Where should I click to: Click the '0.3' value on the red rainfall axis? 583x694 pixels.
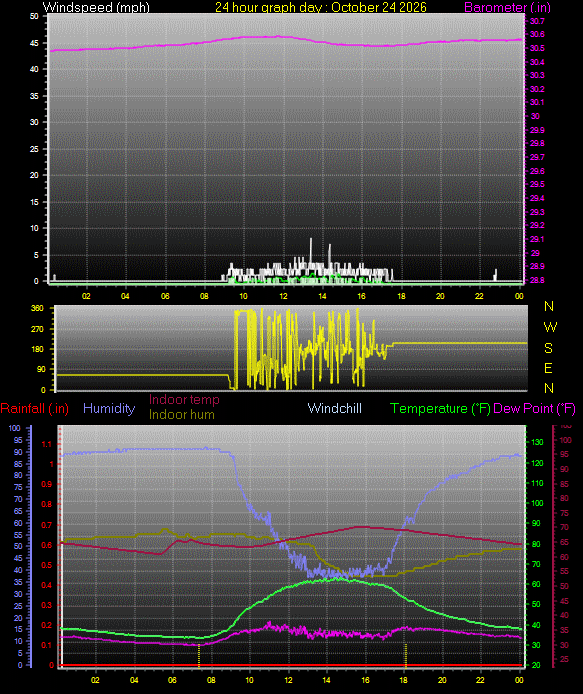pyautogui.click(x=46, y=605)
